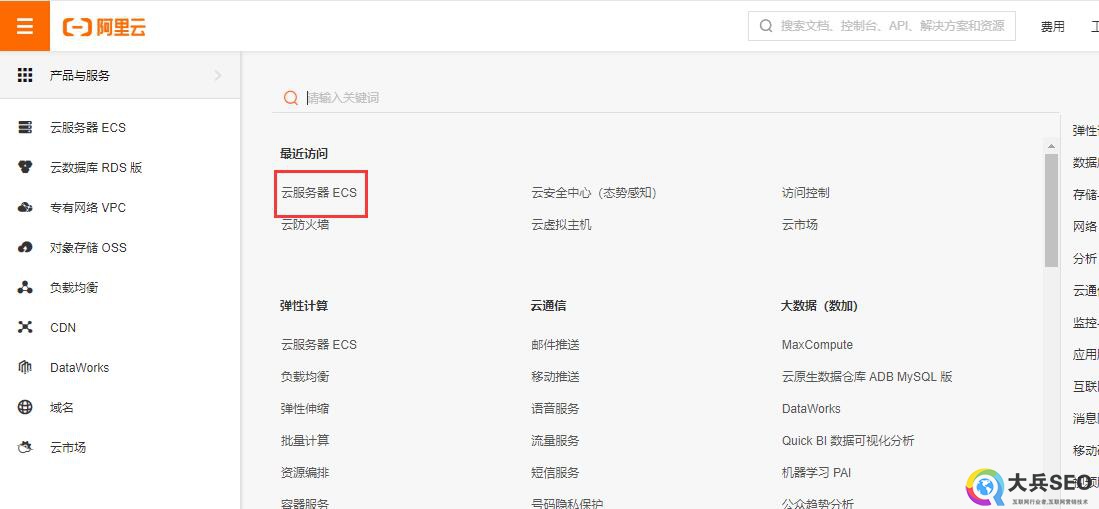
Task: Open 域名 in the sidebar
Action: tap(62, 407)
